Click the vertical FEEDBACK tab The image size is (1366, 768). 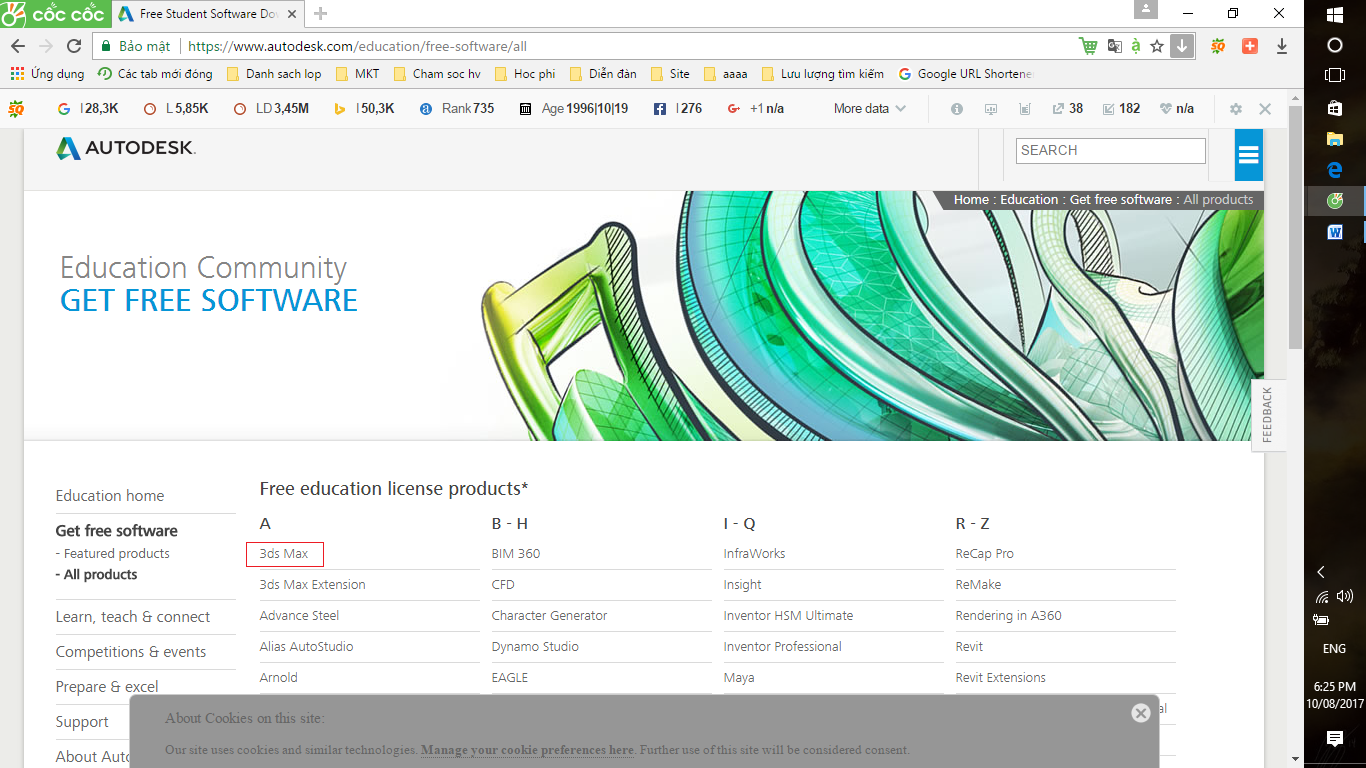pos(1267,415)
